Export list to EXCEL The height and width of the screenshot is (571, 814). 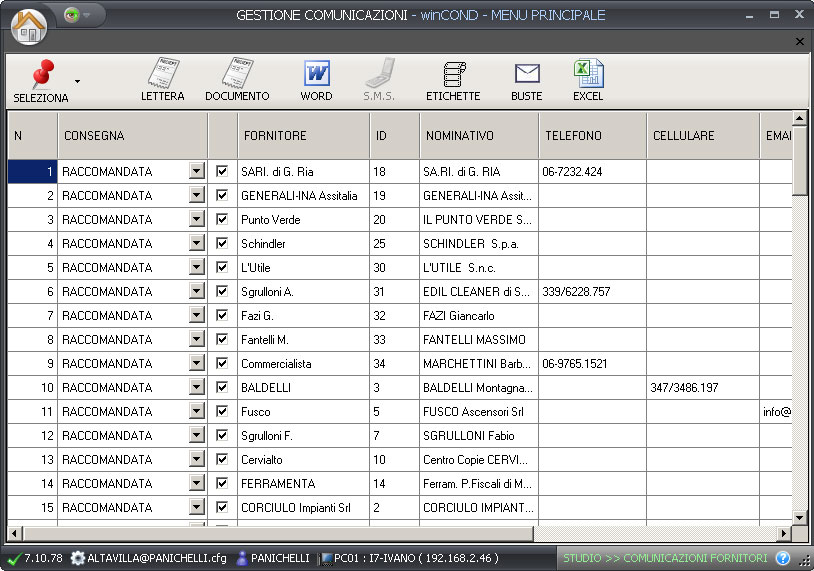(588, 80)
